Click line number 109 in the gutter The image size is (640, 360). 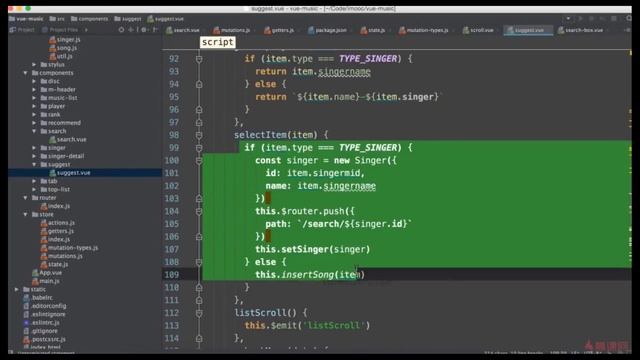click(x=172, y=275)
